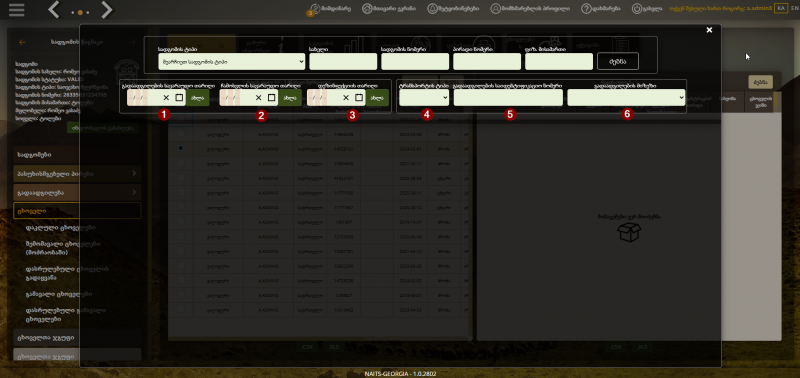
Task: Open სადგომები section in sidebar
Action: coord(77,155)
